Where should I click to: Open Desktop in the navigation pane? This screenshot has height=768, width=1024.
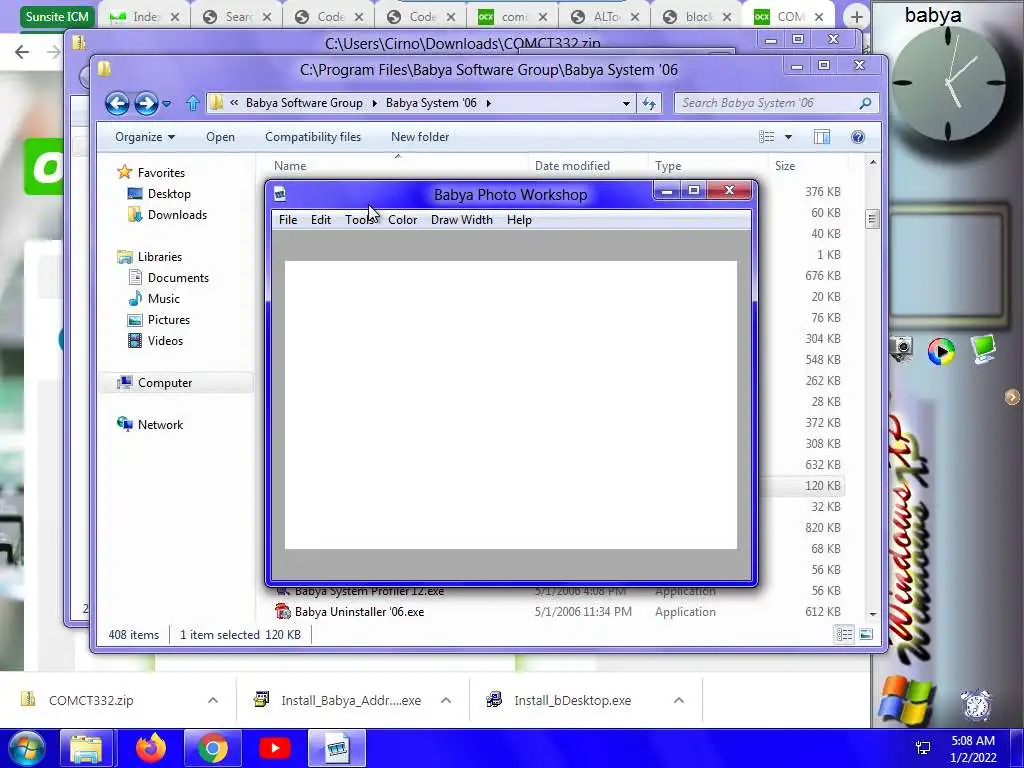(x=169, y=194)
